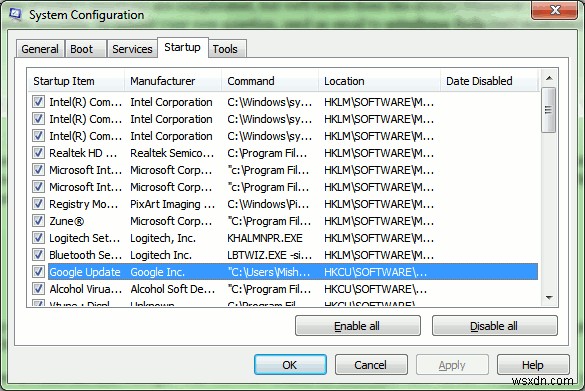Screen dimensions: 585x391
Task: Click scrollbar up arrow in startup list
Action: point(549,78)
